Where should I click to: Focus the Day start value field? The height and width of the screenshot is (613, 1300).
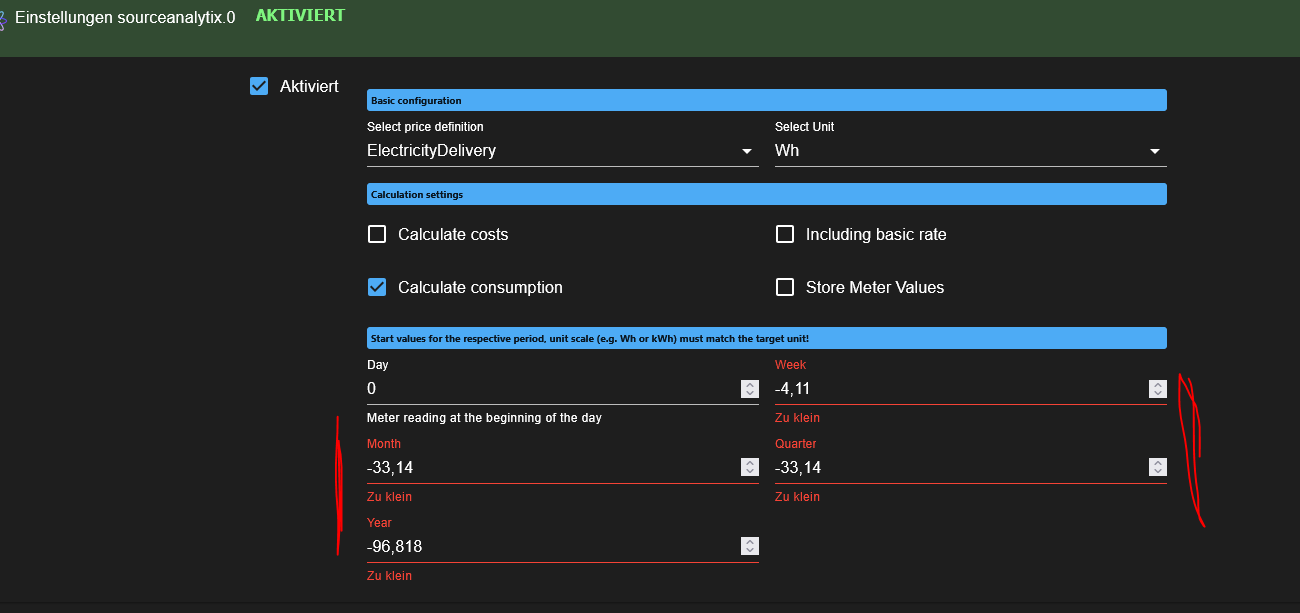550,389
